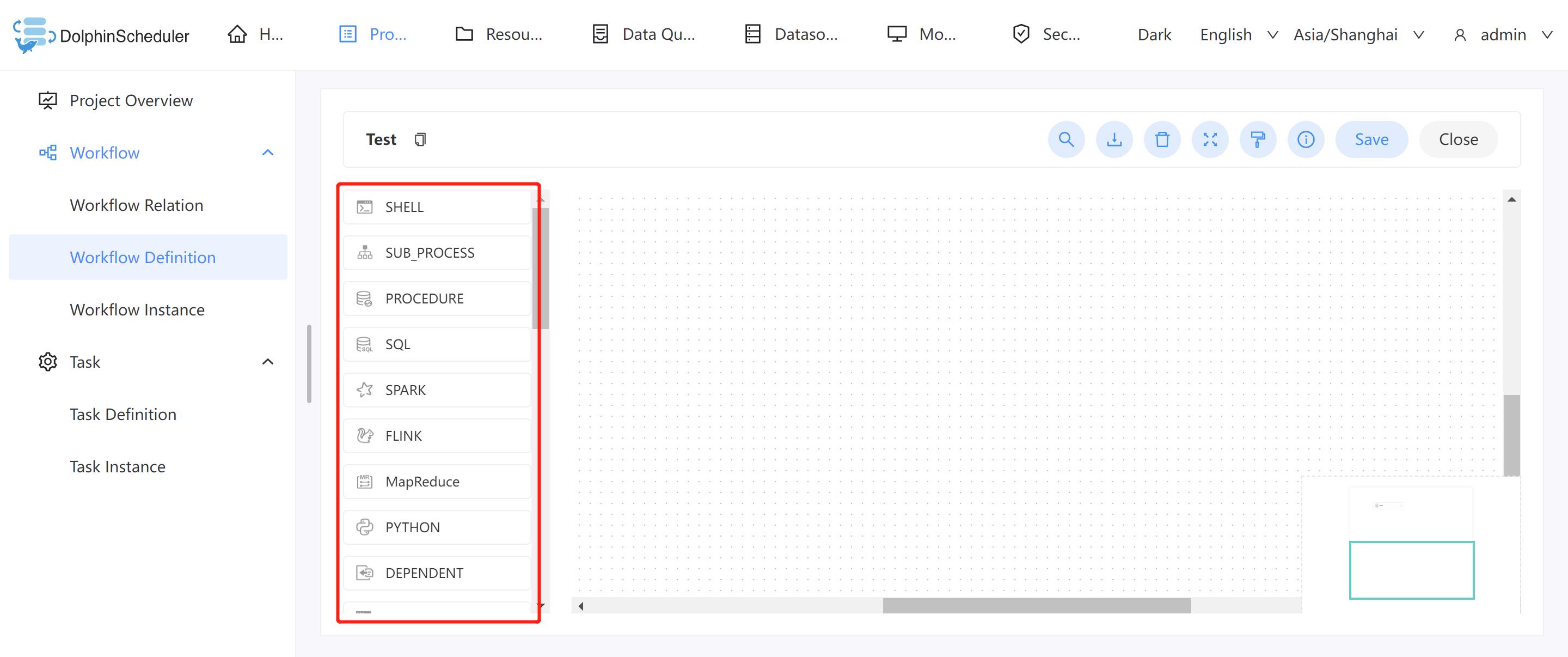This screenshot has width=1568, height=657.
Task: Switch to Dark theme
Action: 1154,35
